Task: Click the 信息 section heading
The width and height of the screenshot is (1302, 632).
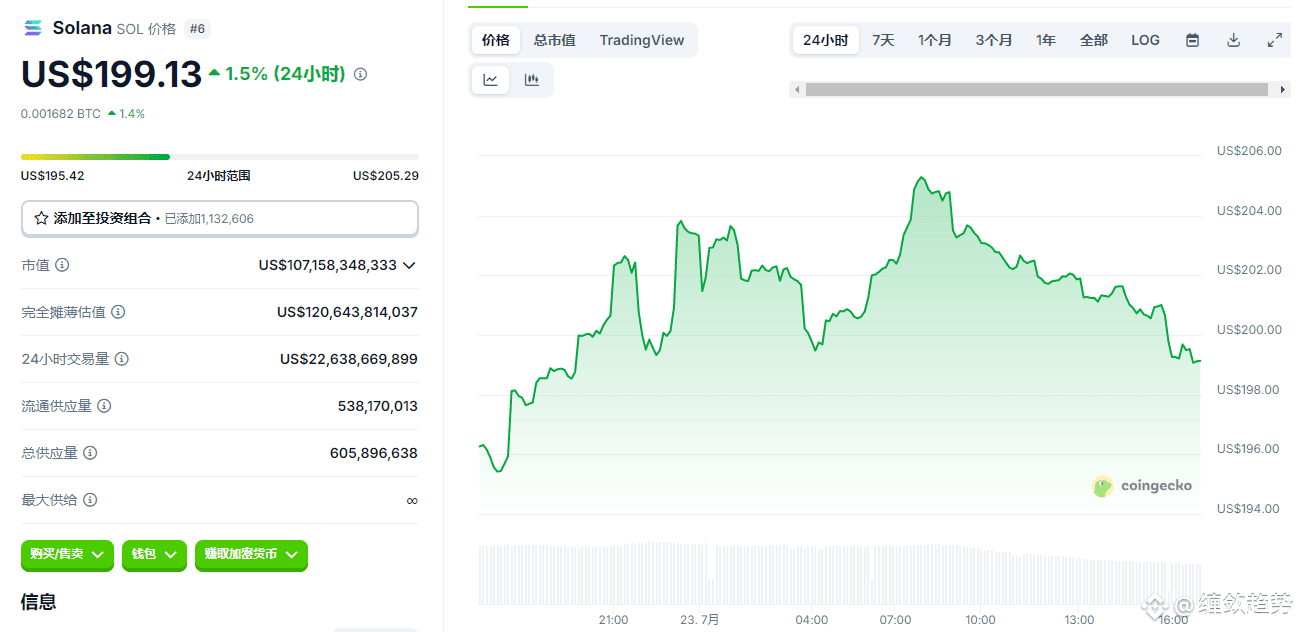Action: click(38, 602)
